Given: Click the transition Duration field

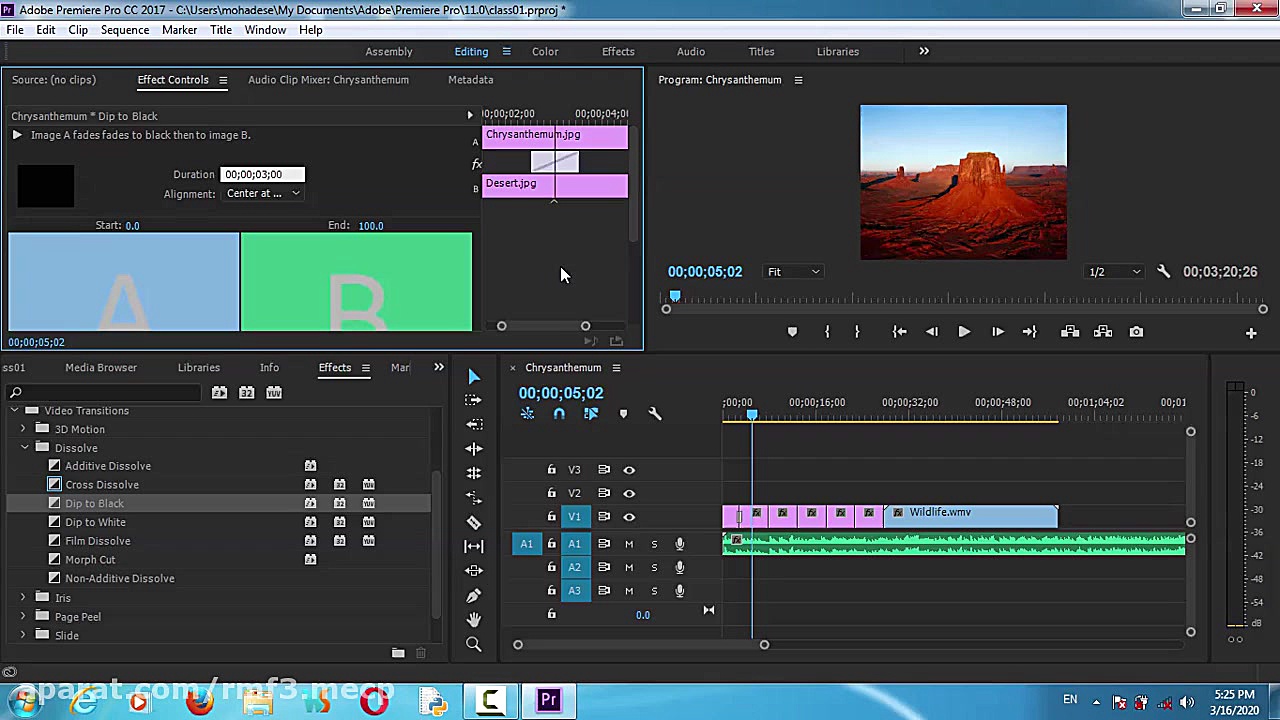Looking at the screenshot, I should pos(261,175).
